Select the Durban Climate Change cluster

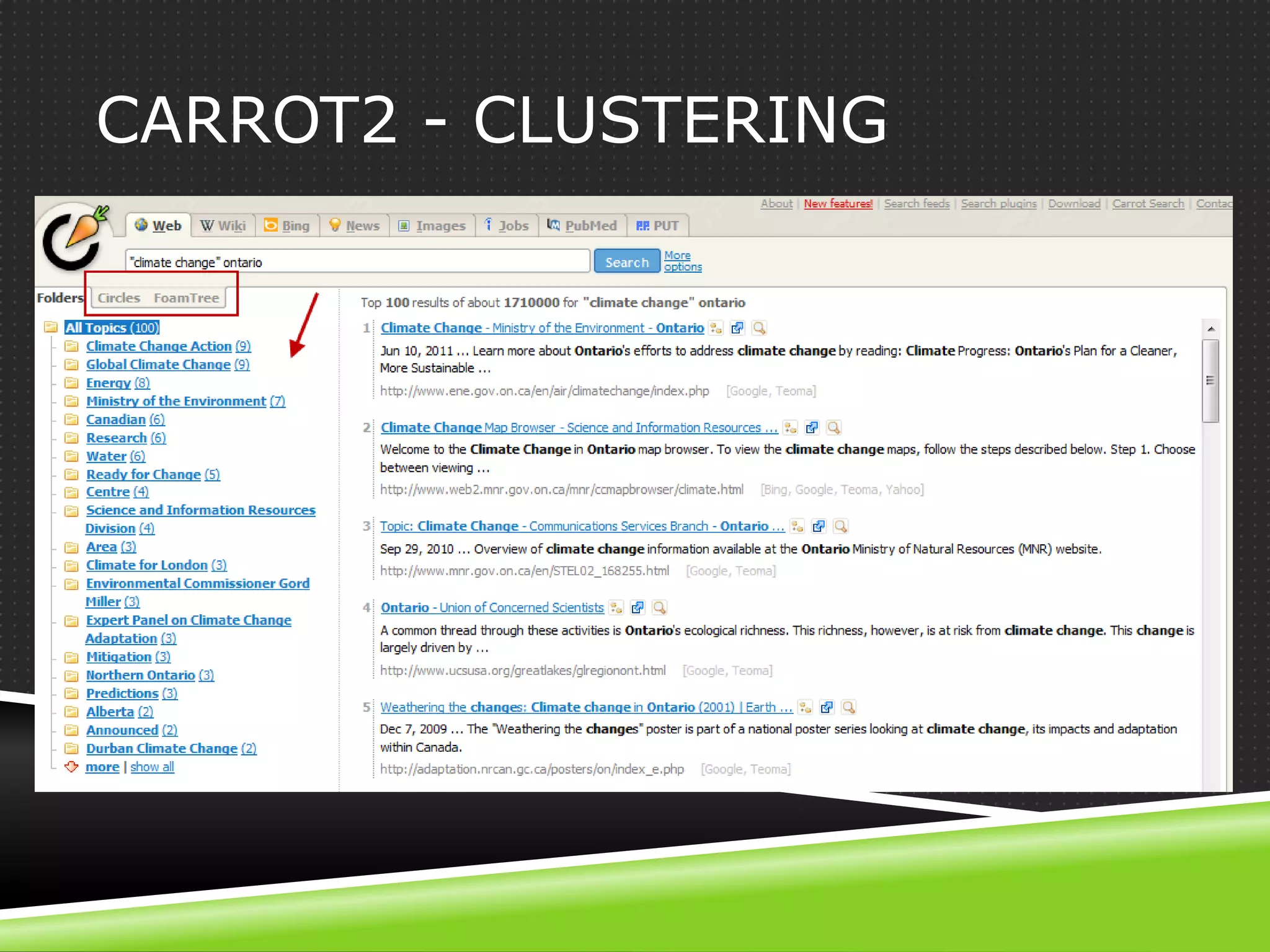(171, 748)
